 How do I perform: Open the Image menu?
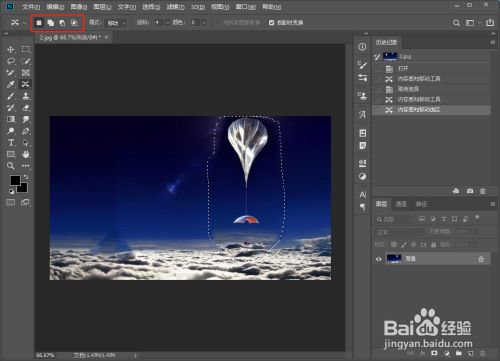[x=79, y=7]
